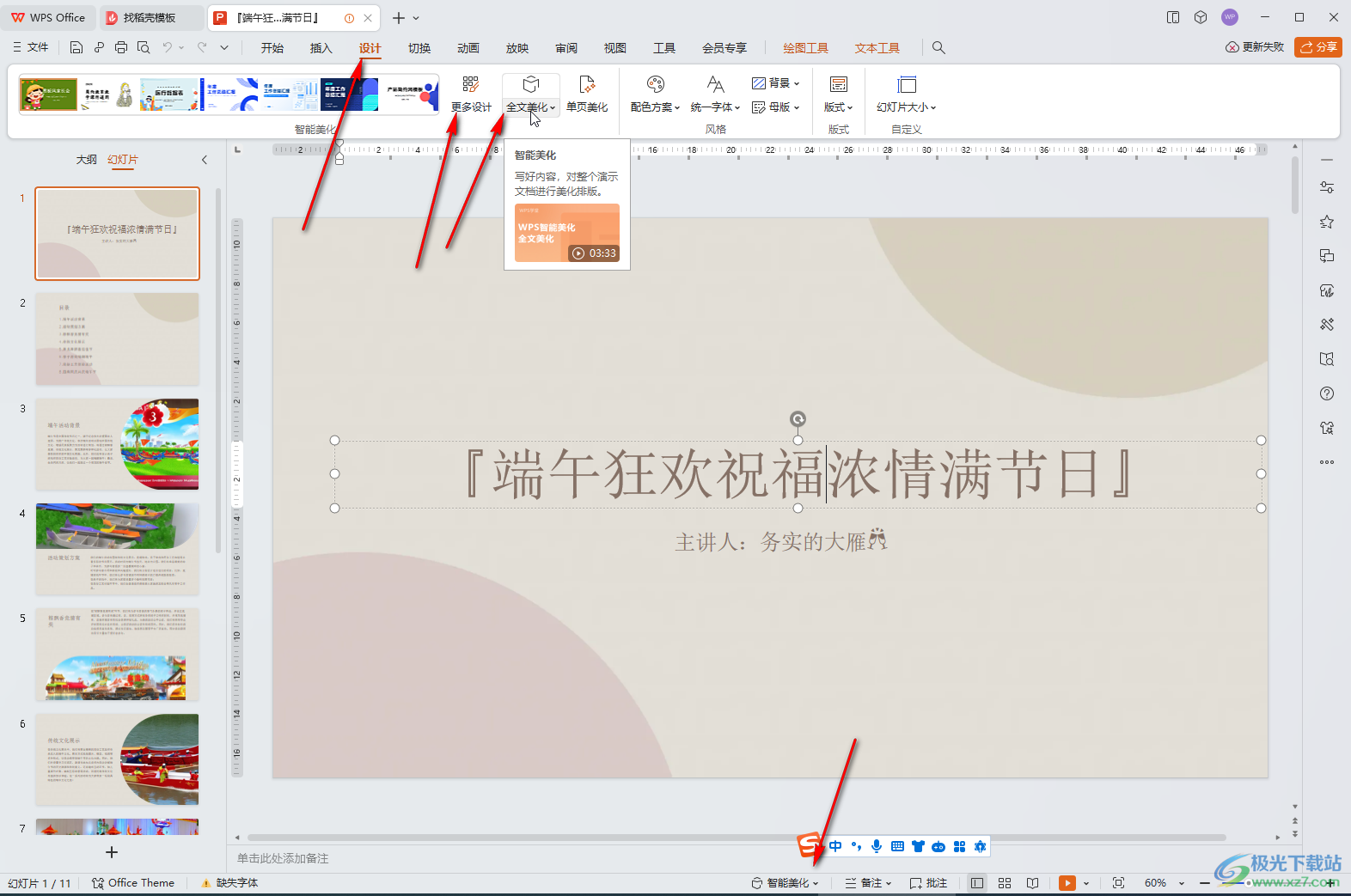This screenshot has height=896, width=1351.
Task: Switch to slide sorter view icon
Action: (1005, 883)
